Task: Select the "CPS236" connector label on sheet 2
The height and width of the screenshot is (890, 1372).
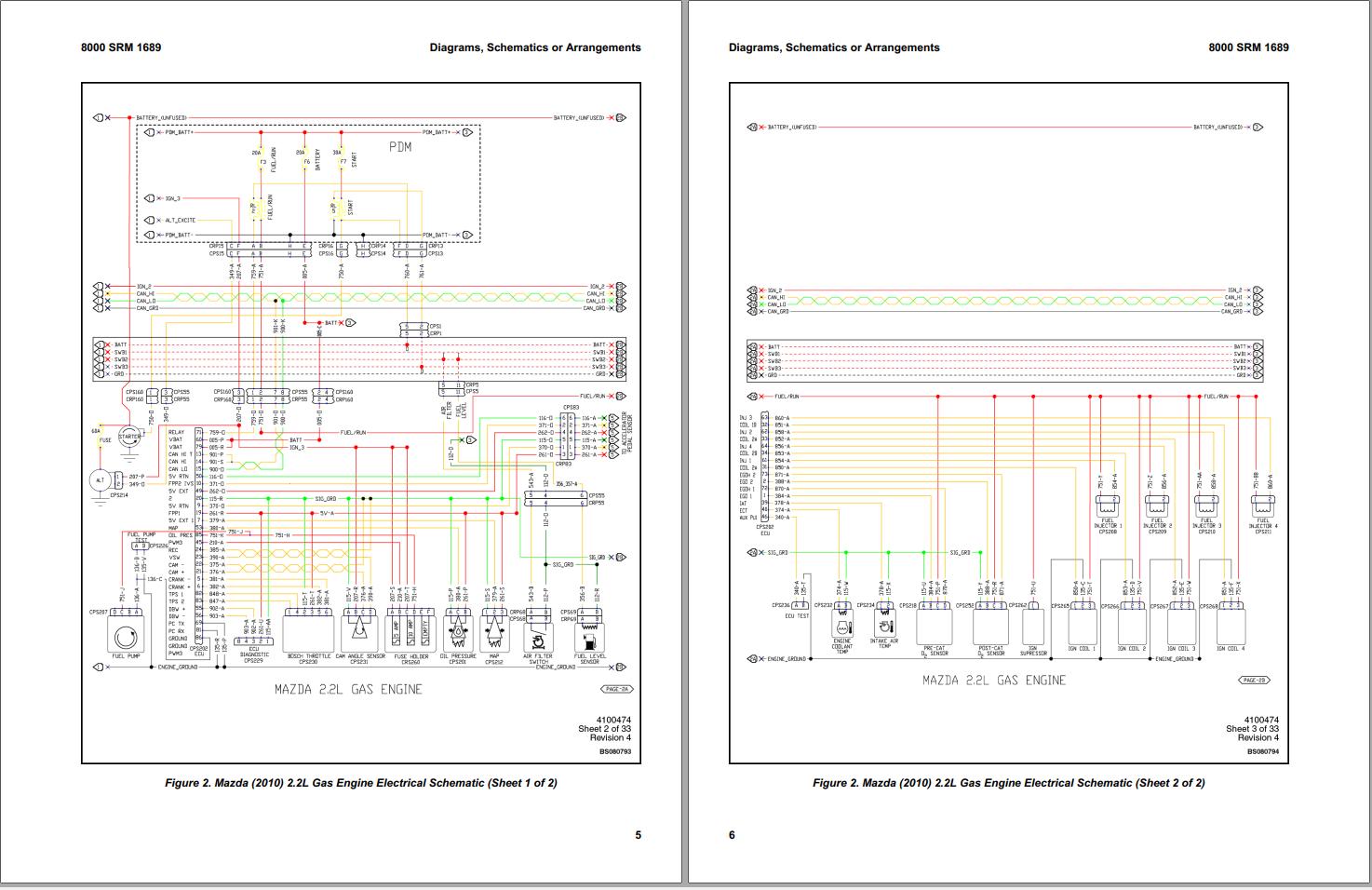Action: (780, 605)
